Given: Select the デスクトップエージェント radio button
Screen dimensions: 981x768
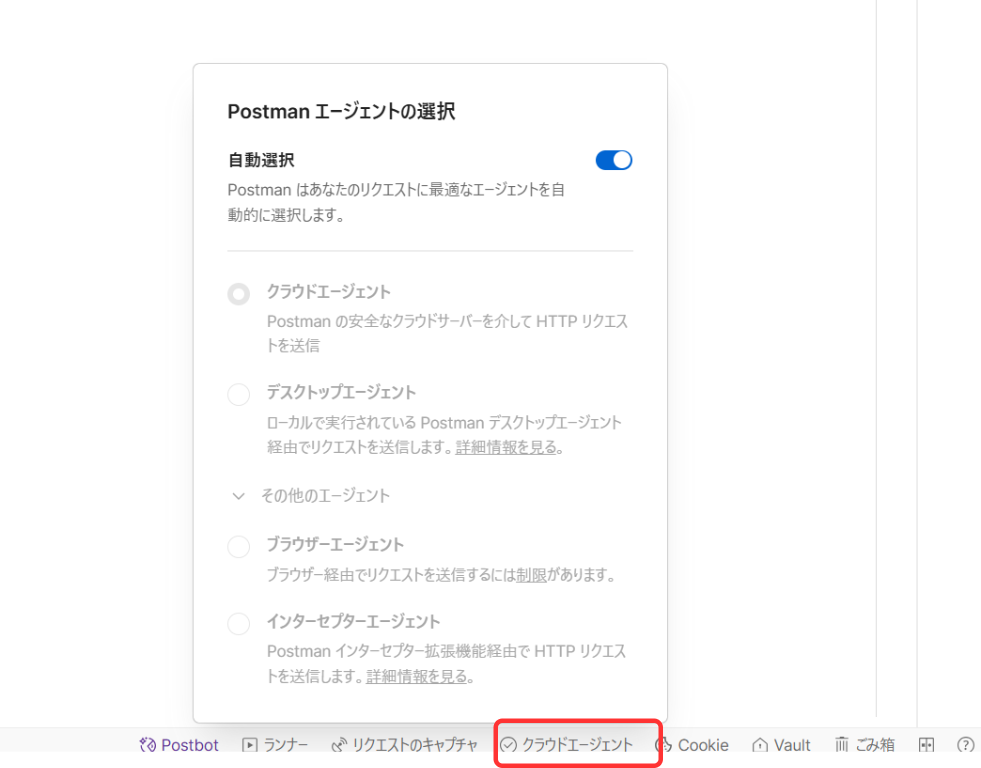Looking at the screenshot, I should [238, 395].
